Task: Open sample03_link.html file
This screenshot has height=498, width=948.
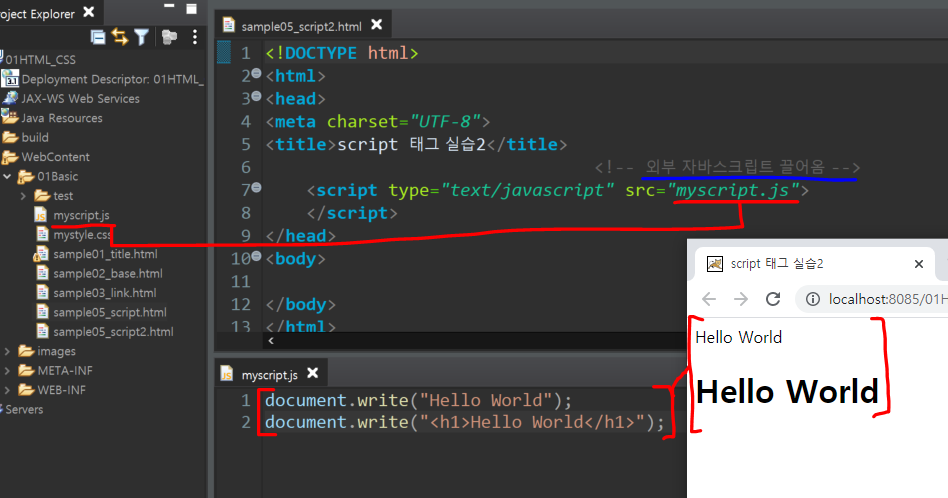Action: pos(105,293)
